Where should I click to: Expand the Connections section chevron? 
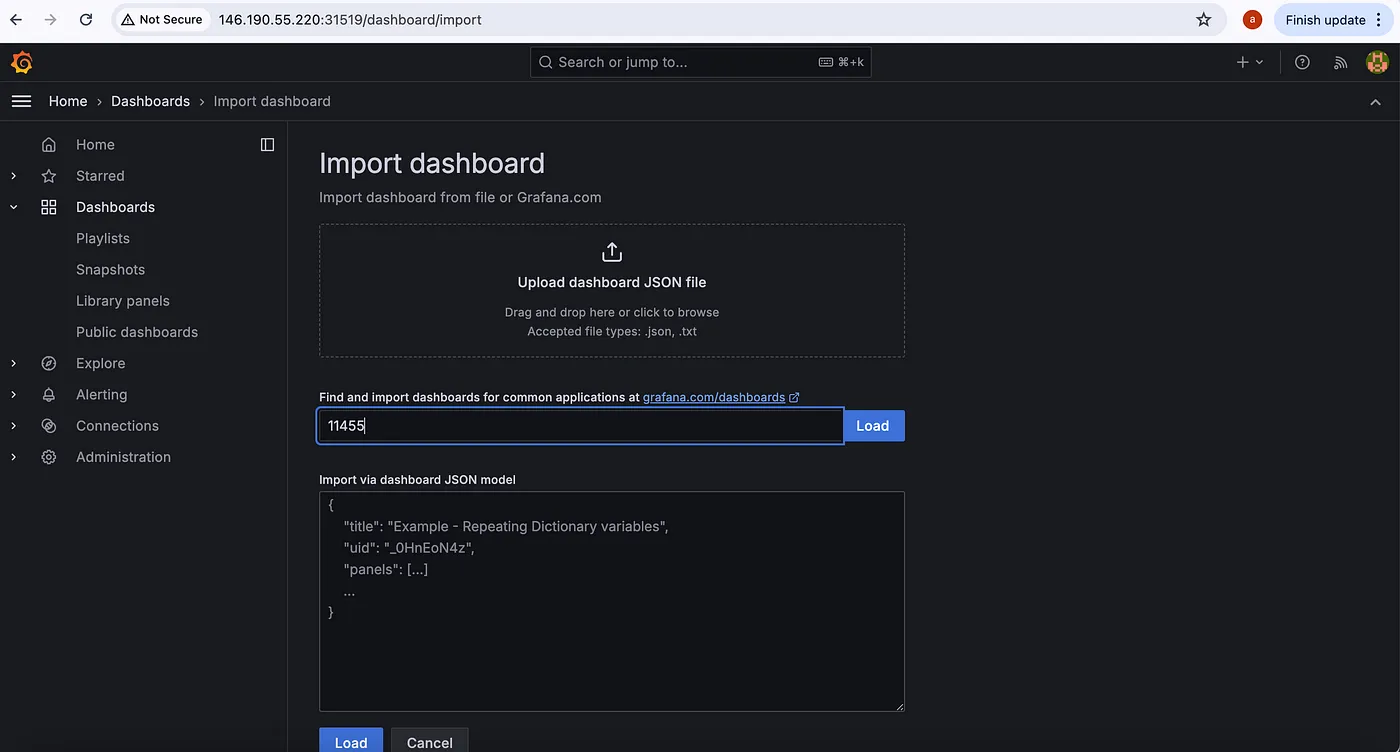[14, 426]
